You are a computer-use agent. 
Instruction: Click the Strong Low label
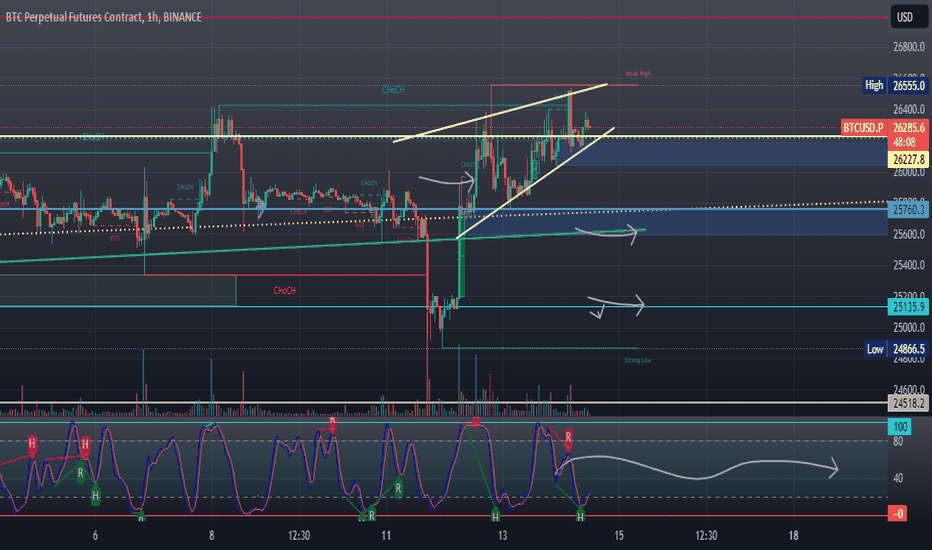[x=638, y=360]
